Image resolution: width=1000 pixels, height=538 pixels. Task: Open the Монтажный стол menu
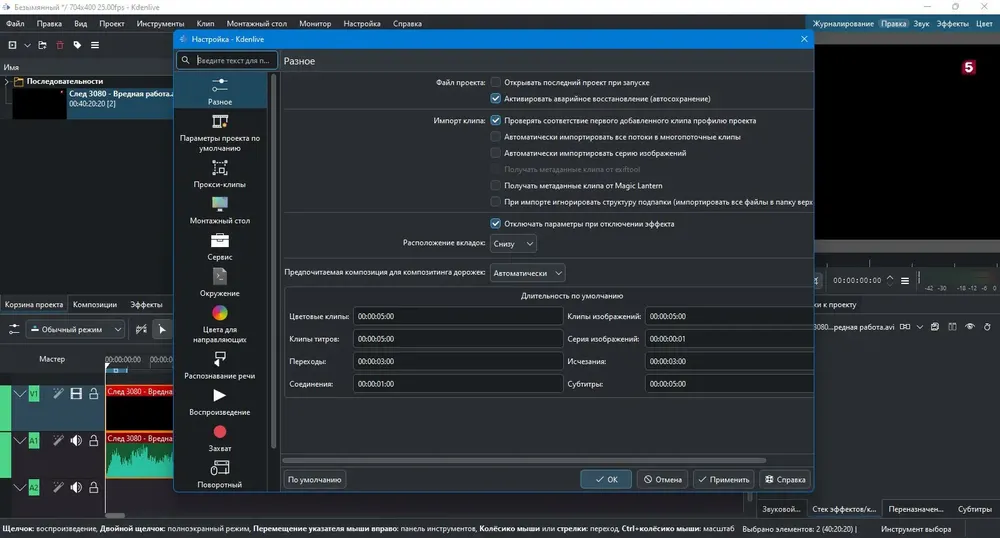click(x=257, y=24)
